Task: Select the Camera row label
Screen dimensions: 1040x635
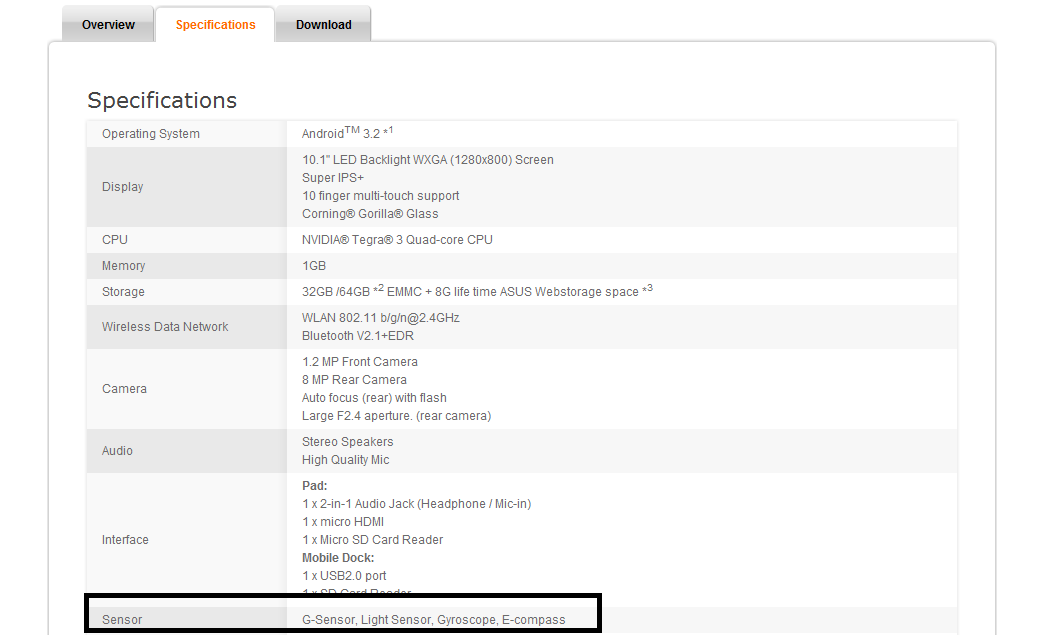Action: [x=124, y=389]
